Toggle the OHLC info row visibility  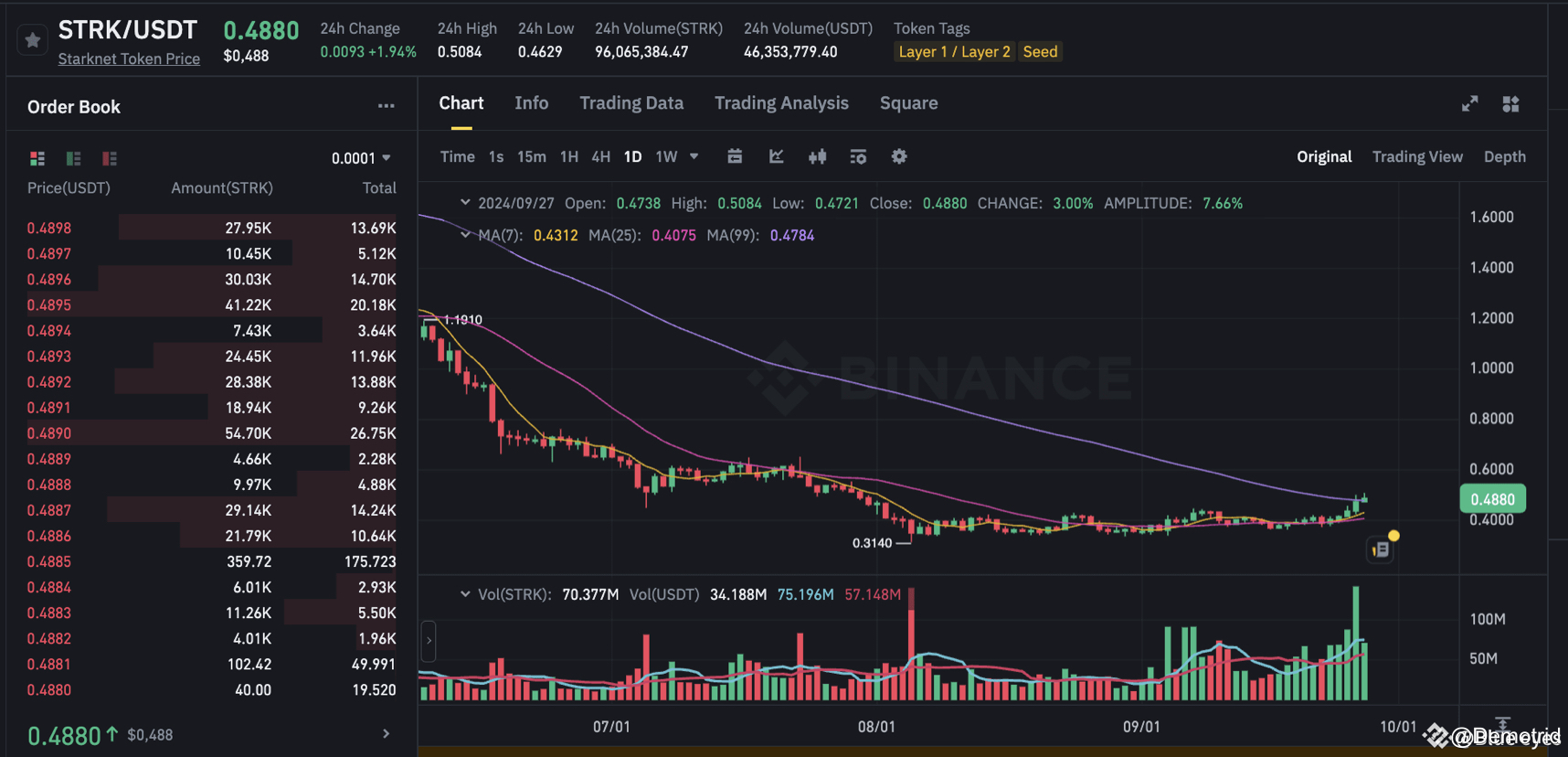click(465, 202)
